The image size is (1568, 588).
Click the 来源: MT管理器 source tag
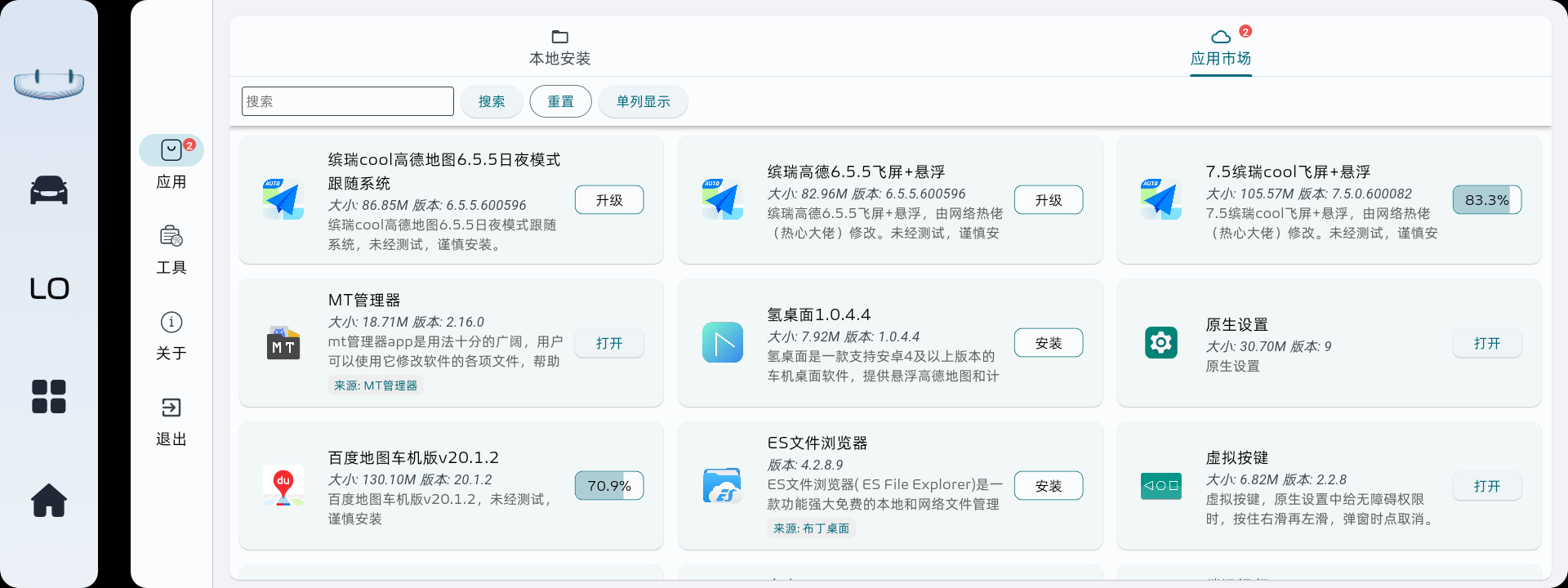pos(376,385)
